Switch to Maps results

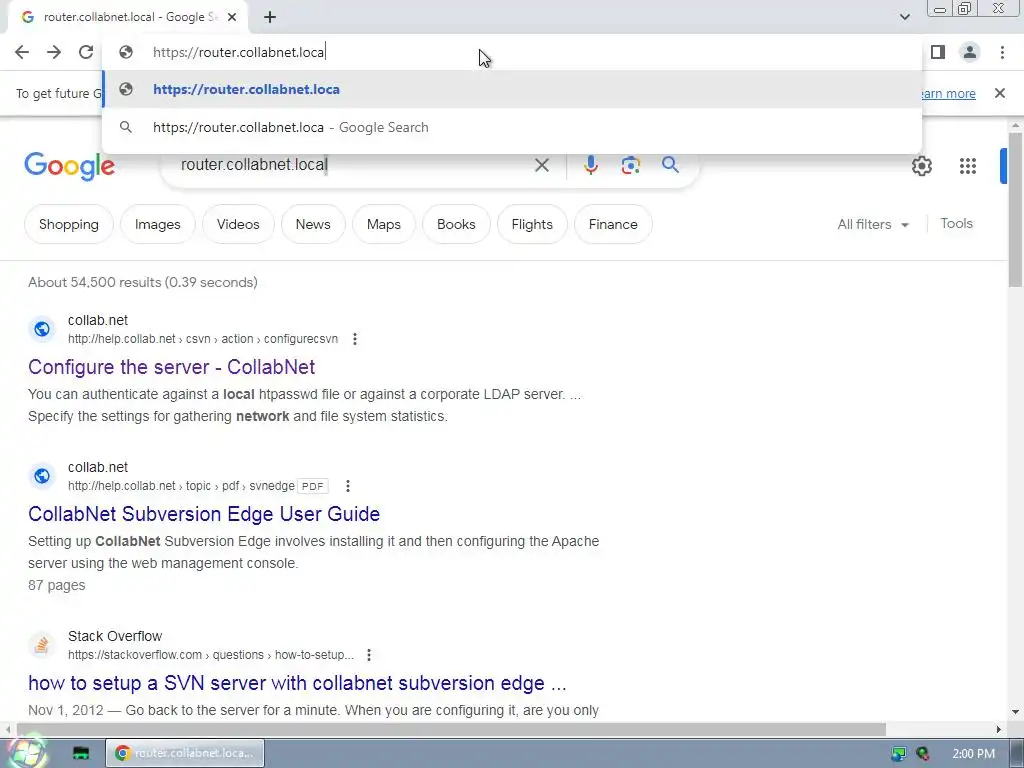point(383,224)
